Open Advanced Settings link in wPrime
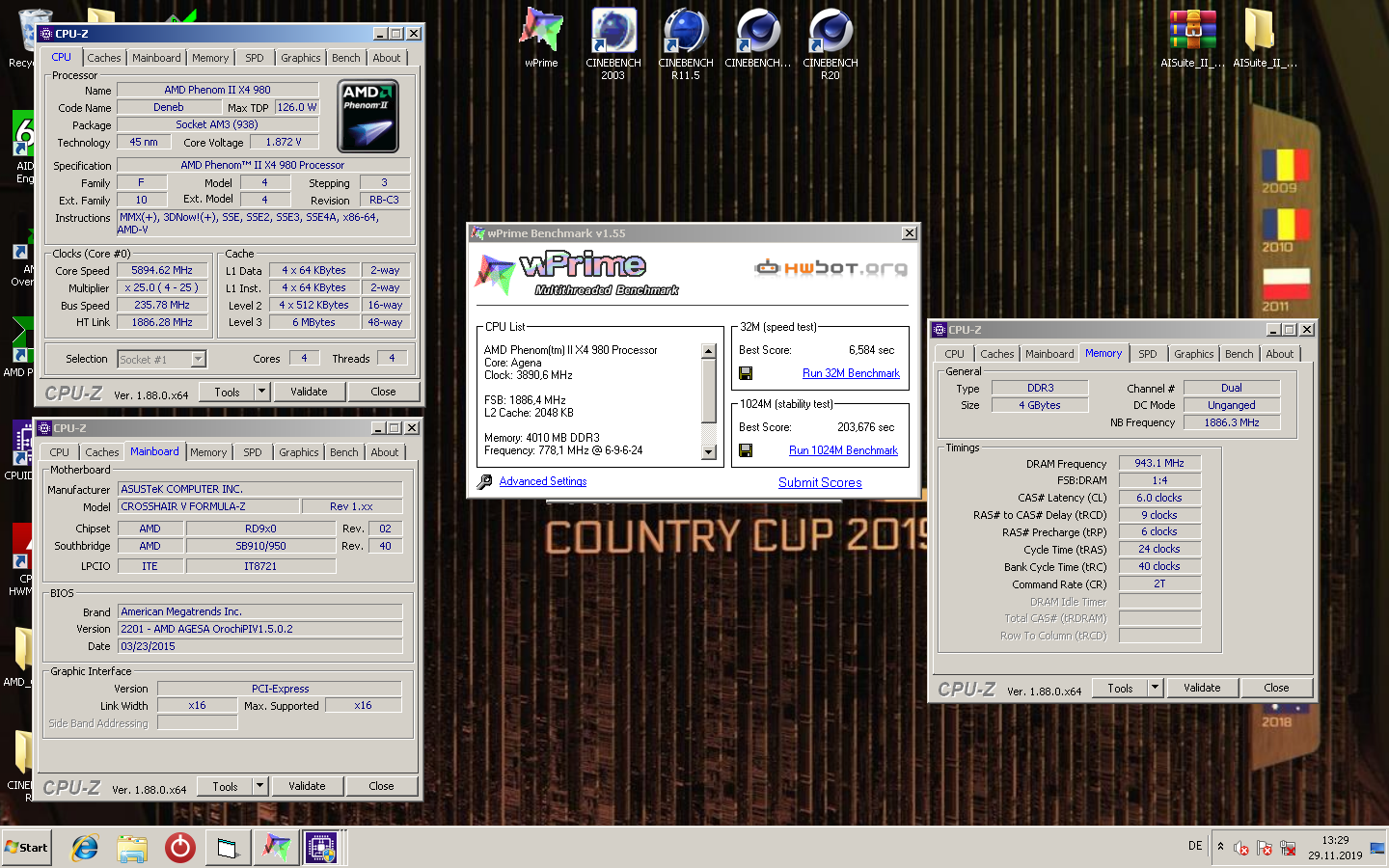This screenshot has height=868, width=1389. coord(543,481)
